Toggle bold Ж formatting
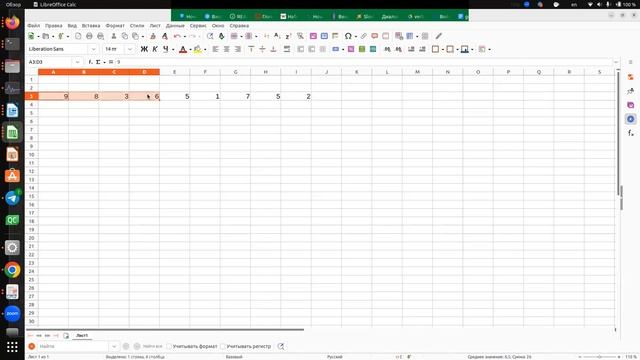Image resolution: width=640 pixels, height=360 pixels. 144,49
